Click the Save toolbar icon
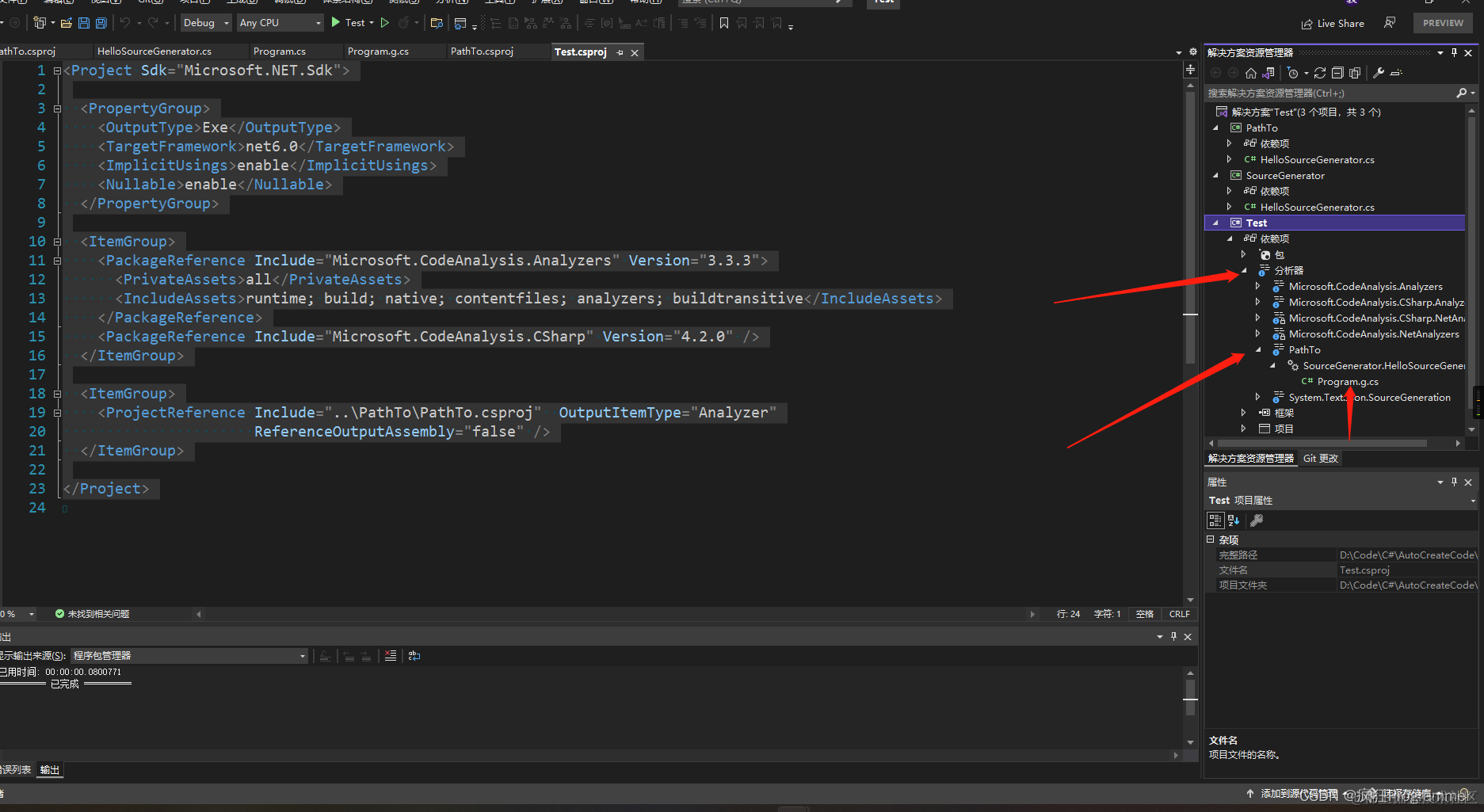The width and height of the screenshot is (1484, 812). click(84, 23)
